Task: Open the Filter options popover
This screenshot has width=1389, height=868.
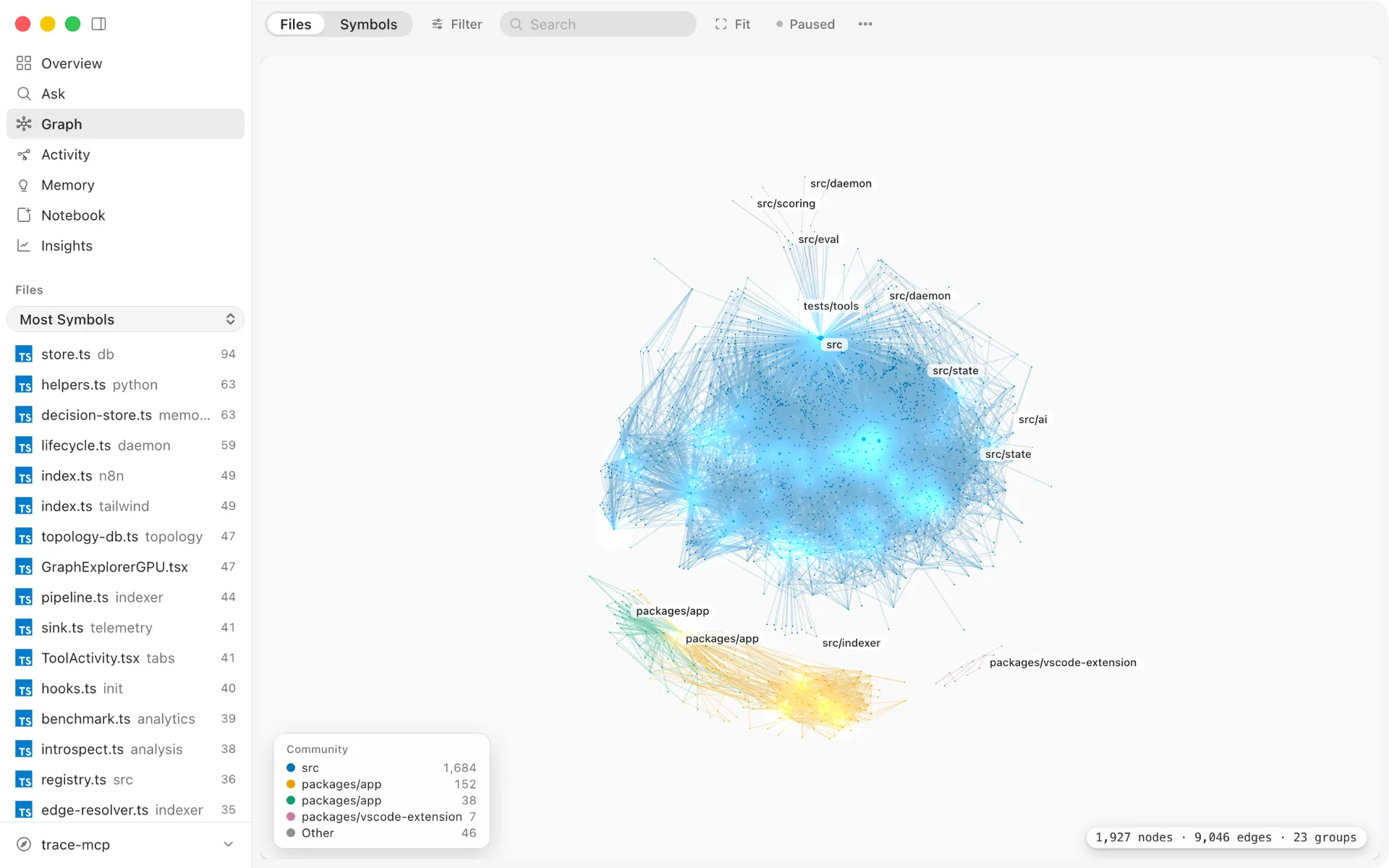Action: click(456, 24)
